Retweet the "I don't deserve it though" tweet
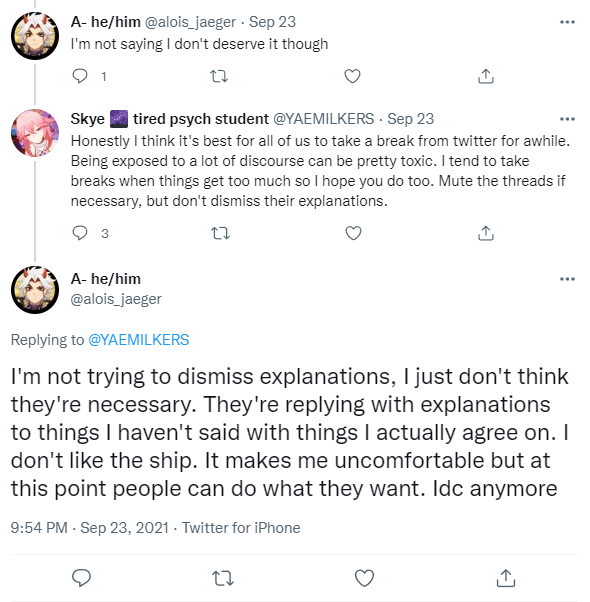The height and width of the screenshot is (602, 590). pyautogui.click(x=220, y=76)
